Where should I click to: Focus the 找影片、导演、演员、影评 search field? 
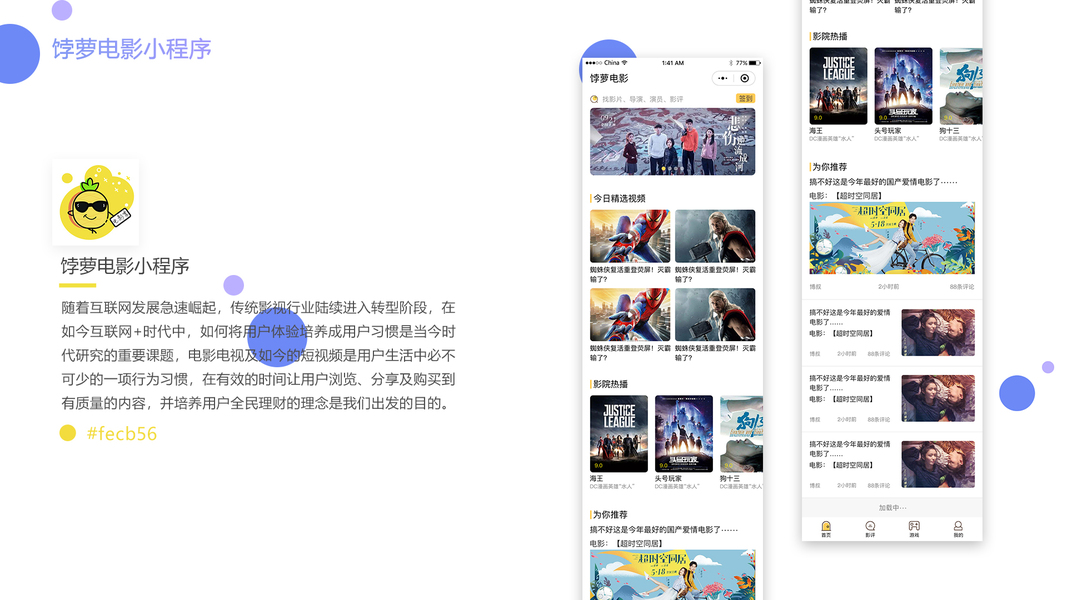pos(642,99)
